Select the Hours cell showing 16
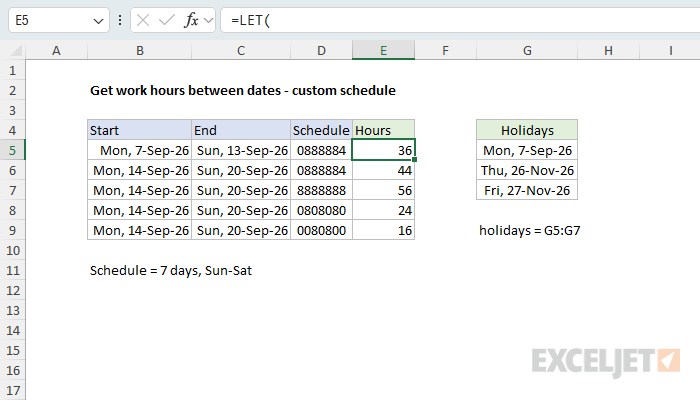Screen dimensions: 700x400 pyautogui.click(x=383, y=230)
